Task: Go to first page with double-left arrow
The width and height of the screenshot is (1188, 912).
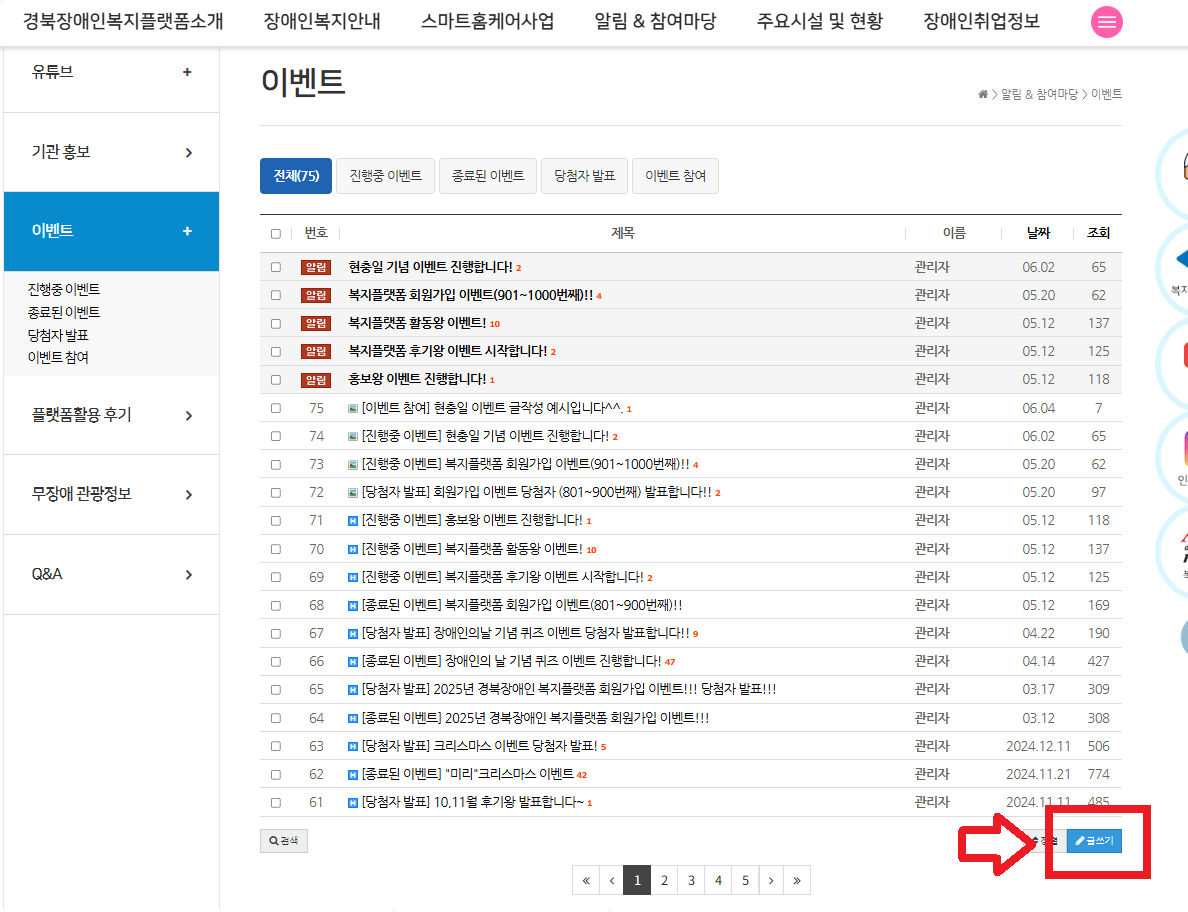Action: (x=586, y=880)
